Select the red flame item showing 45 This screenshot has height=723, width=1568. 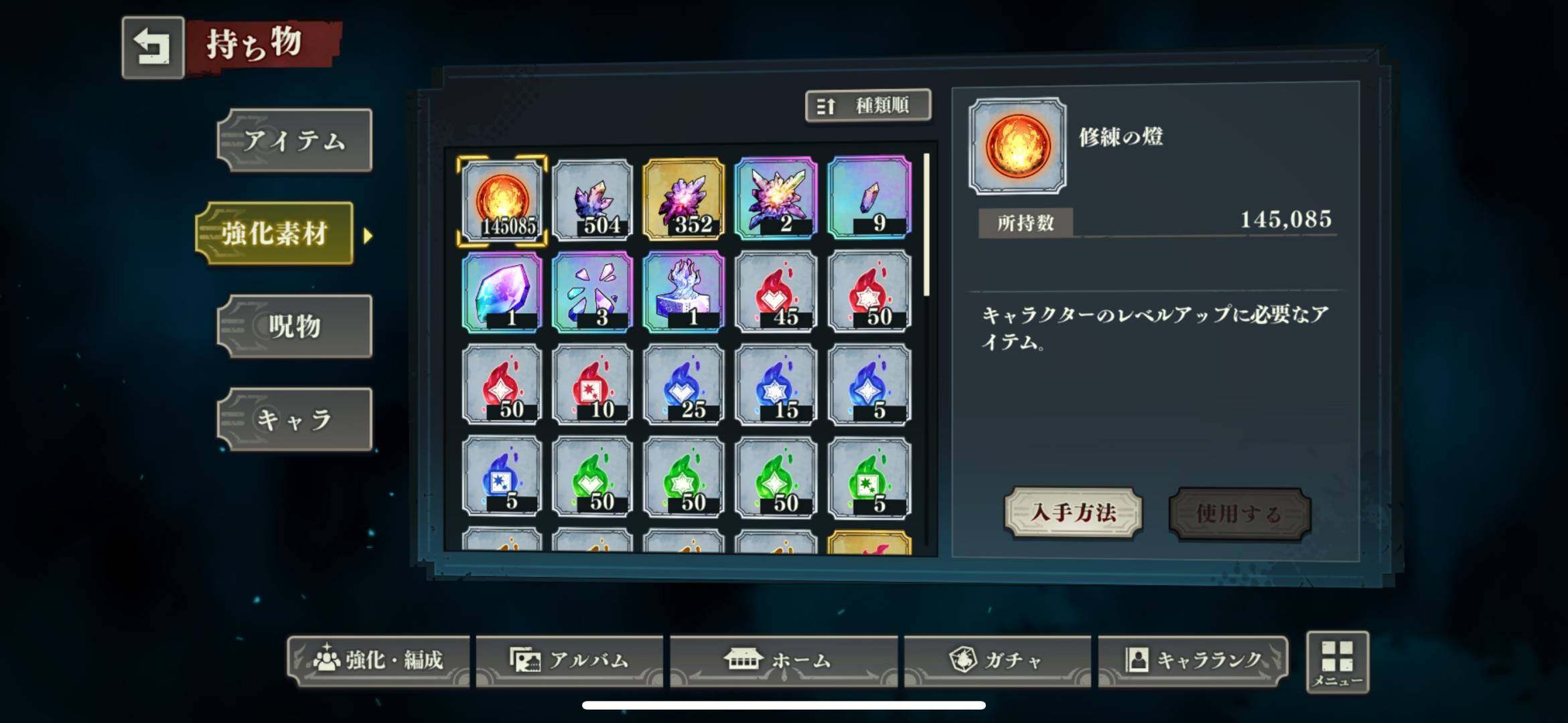776,292
